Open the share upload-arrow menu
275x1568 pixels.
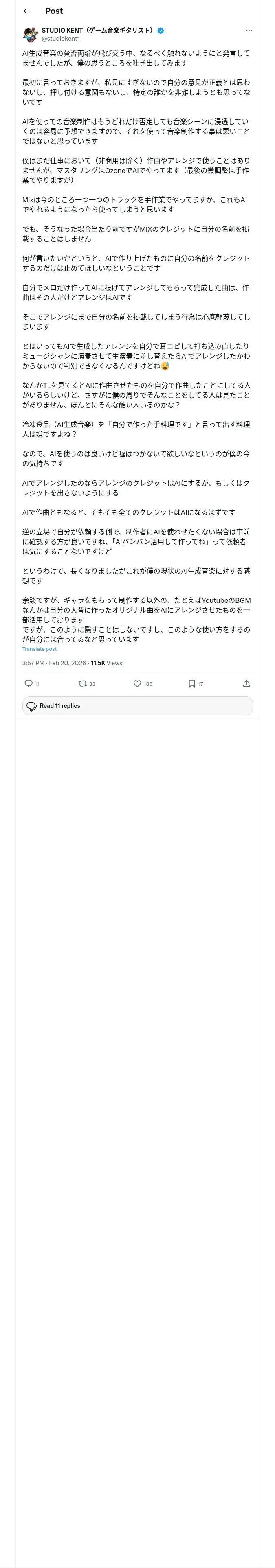pyautogui.click(x=246, y=683)
